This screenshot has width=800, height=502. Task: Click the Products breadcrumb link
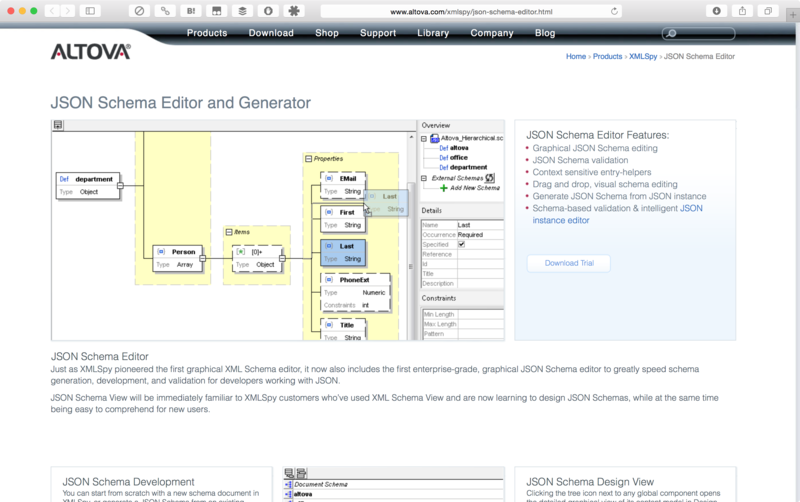tap(607, 57)
